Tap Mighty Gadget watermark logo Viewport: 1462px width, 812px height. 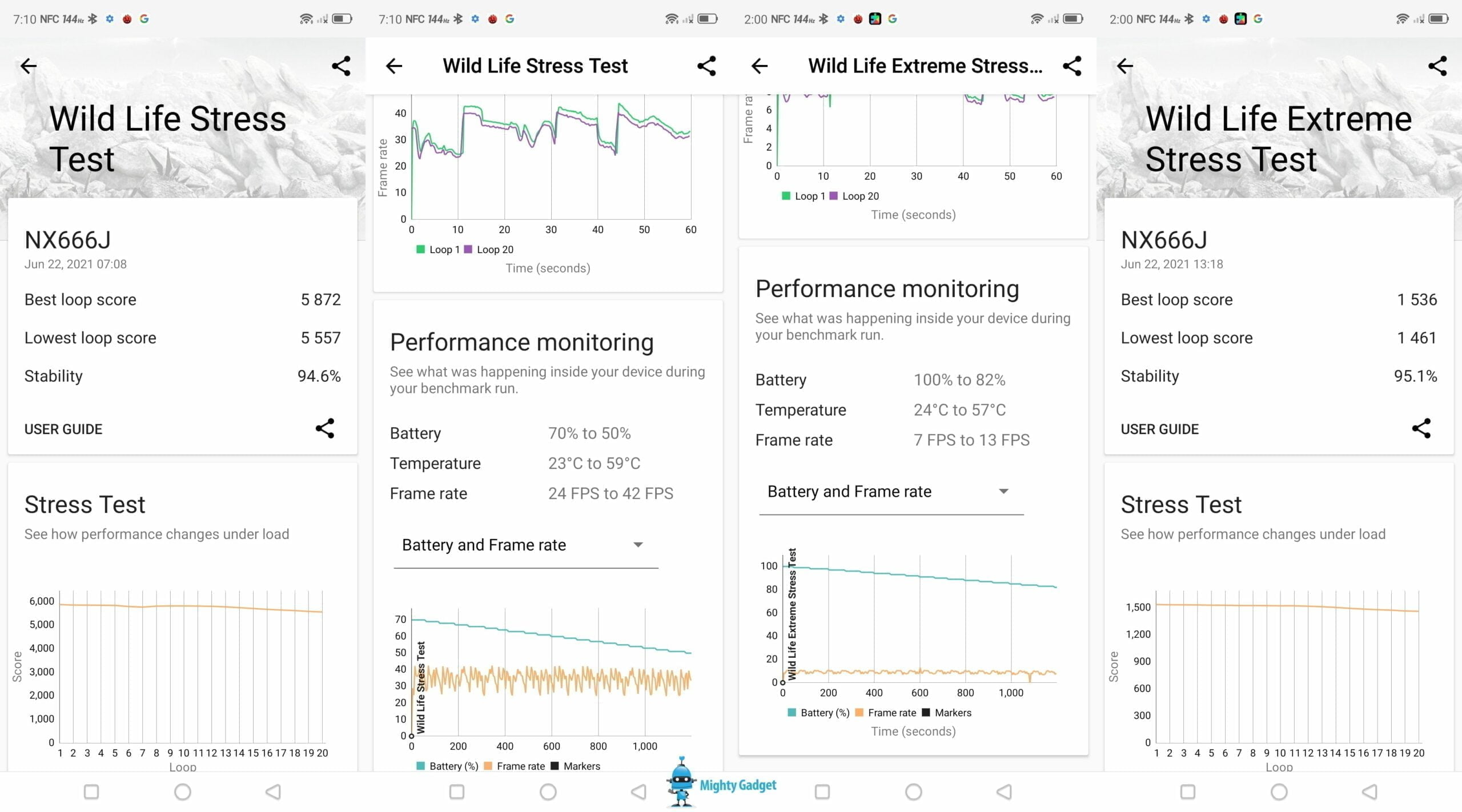(x=721, y=783)
